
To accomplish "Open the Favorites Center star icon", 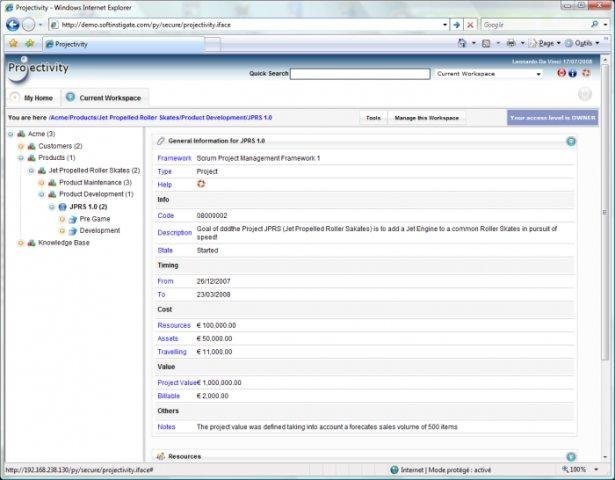I will pos(13,44).
